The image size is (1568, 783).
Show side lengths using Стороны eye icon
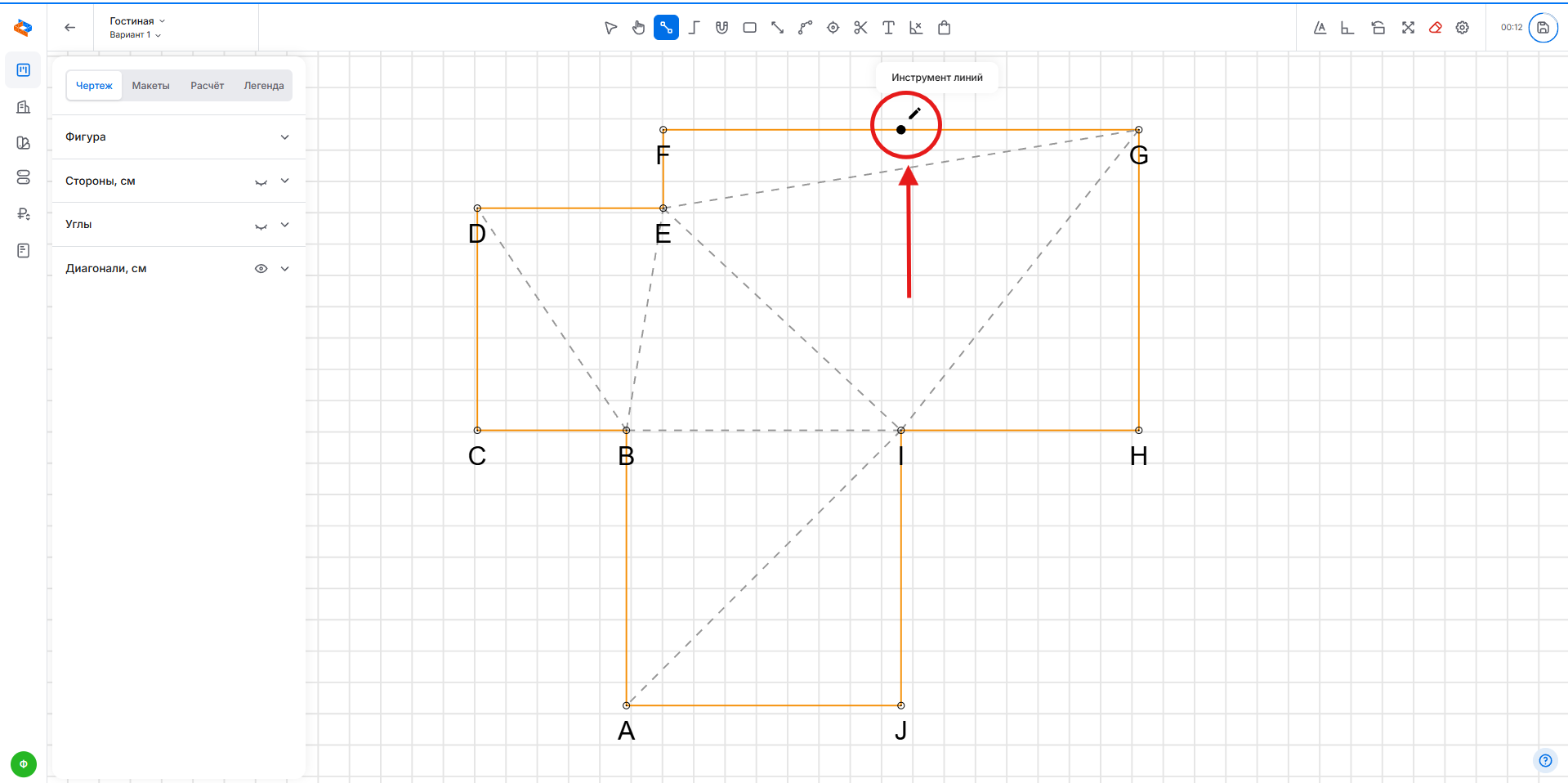(x=261, y=181)
